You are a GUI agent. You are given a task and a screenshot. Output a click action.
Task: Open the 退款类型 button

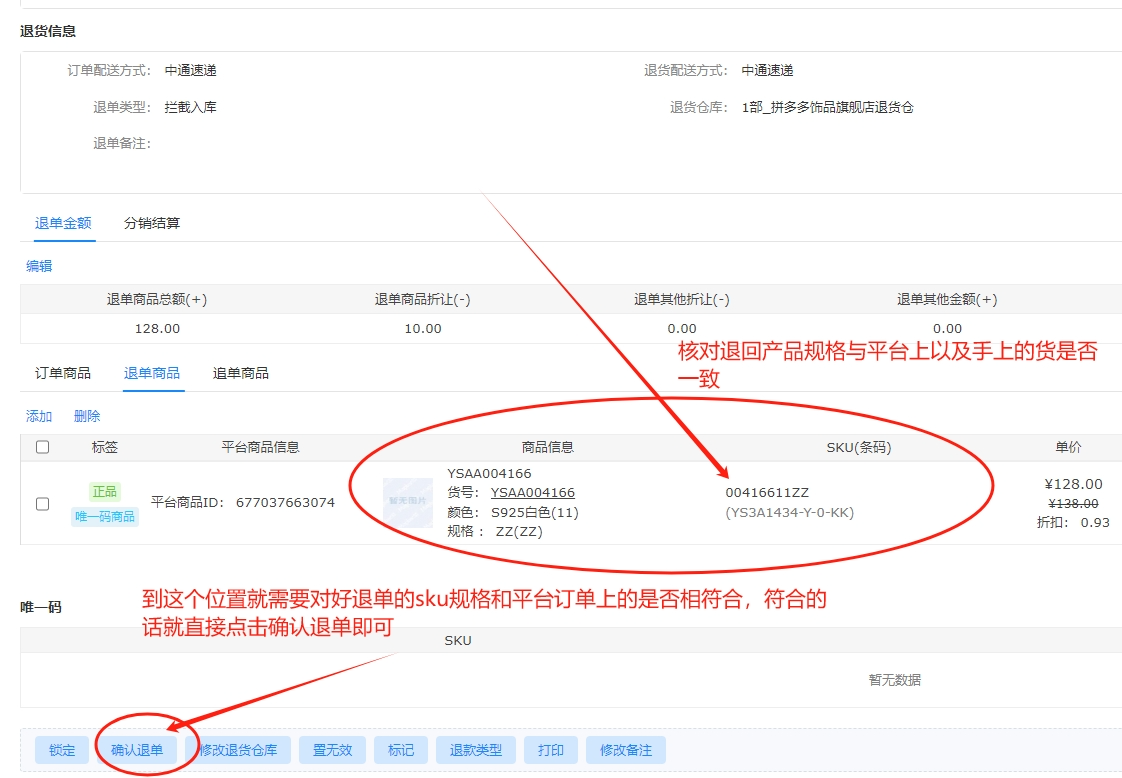(x=475, y=750)
